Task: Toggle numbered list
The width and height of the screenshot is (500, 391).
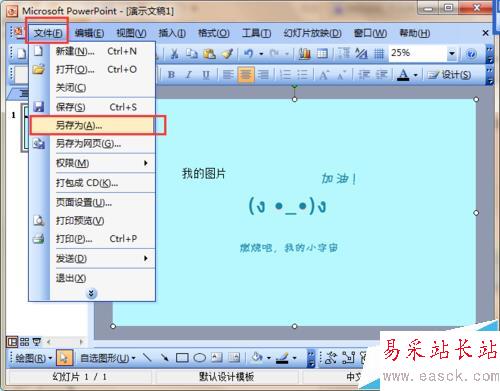Action: click(285, 75)
